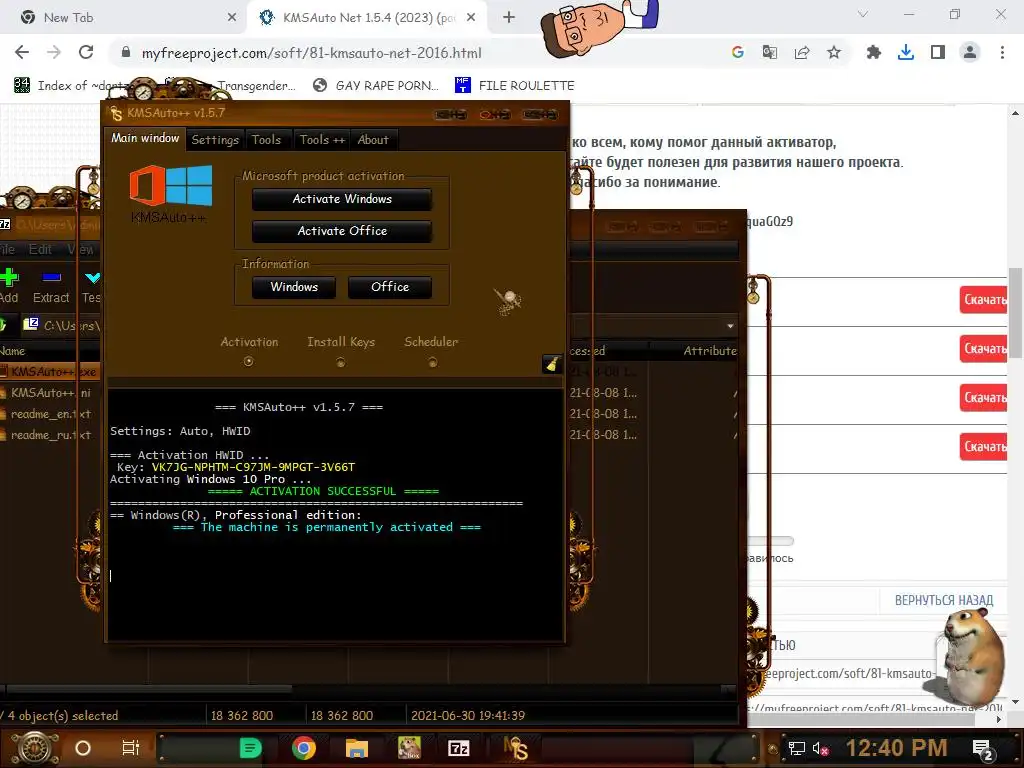1024x768 pixels.
Task: Open the About tab in KMSAuto++
Action: pyautogui.click(x=373, y=140)
